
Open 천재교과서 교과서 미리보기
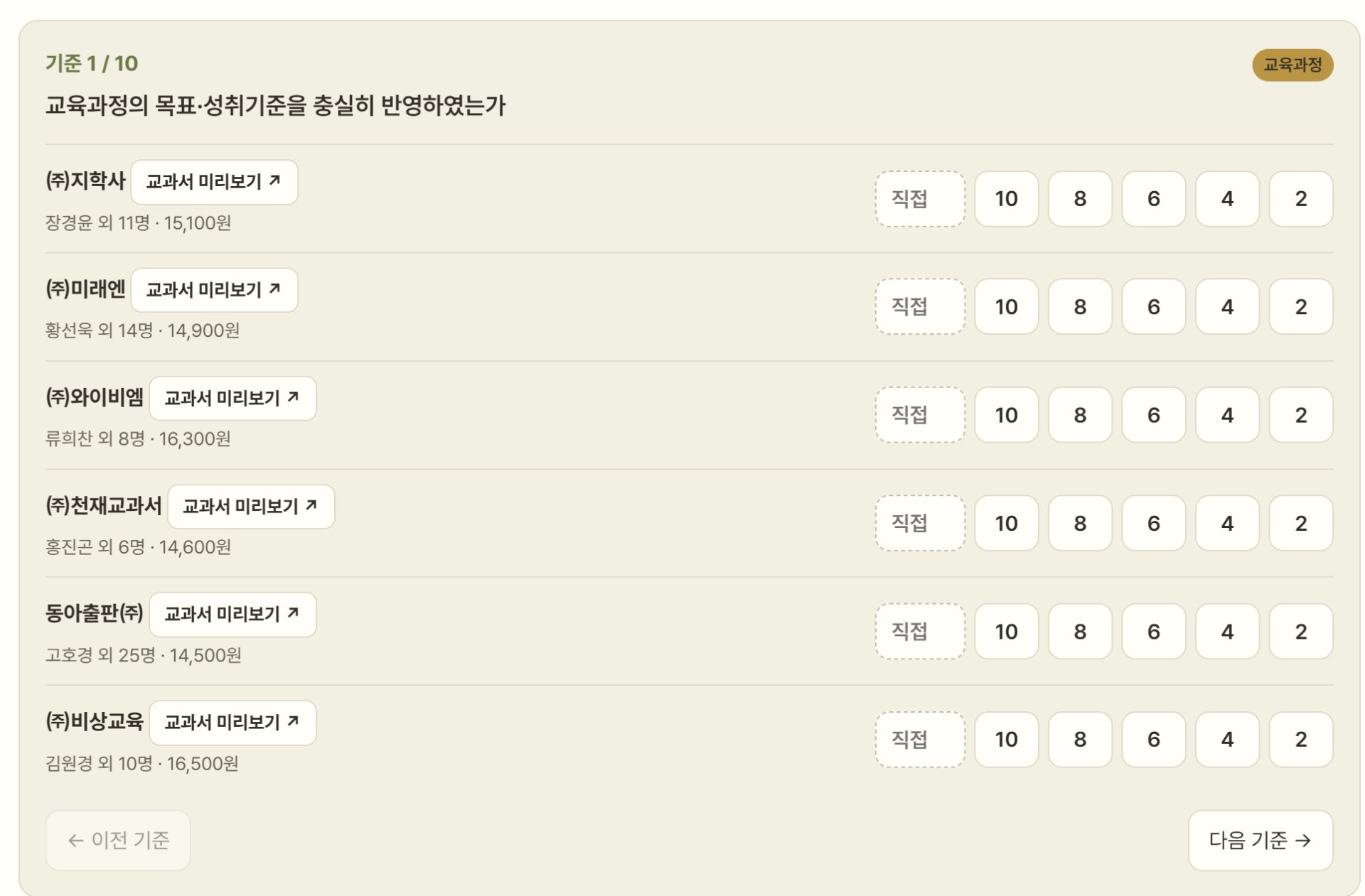click(x=251, y=507)
